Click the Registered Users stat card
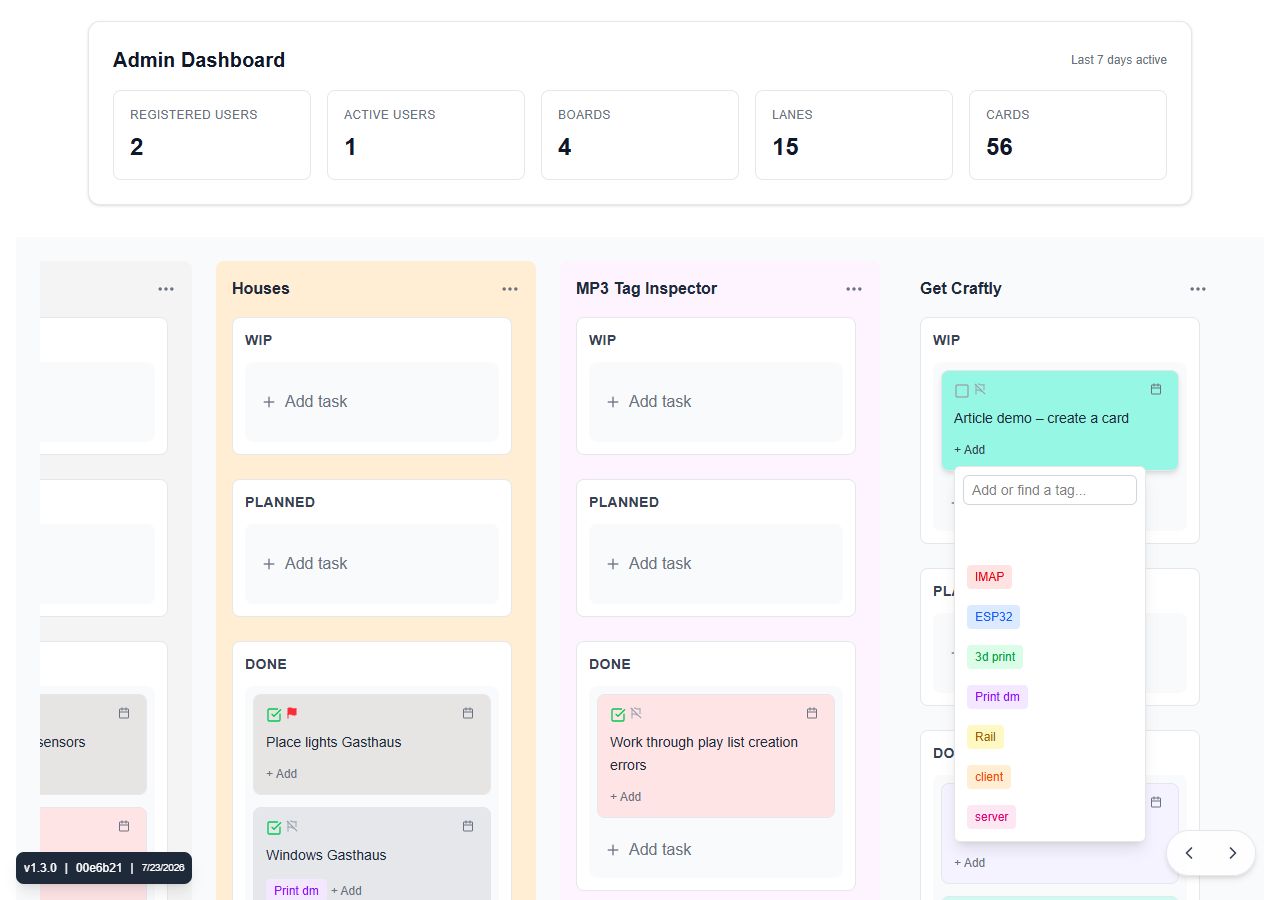 (212, 135)
